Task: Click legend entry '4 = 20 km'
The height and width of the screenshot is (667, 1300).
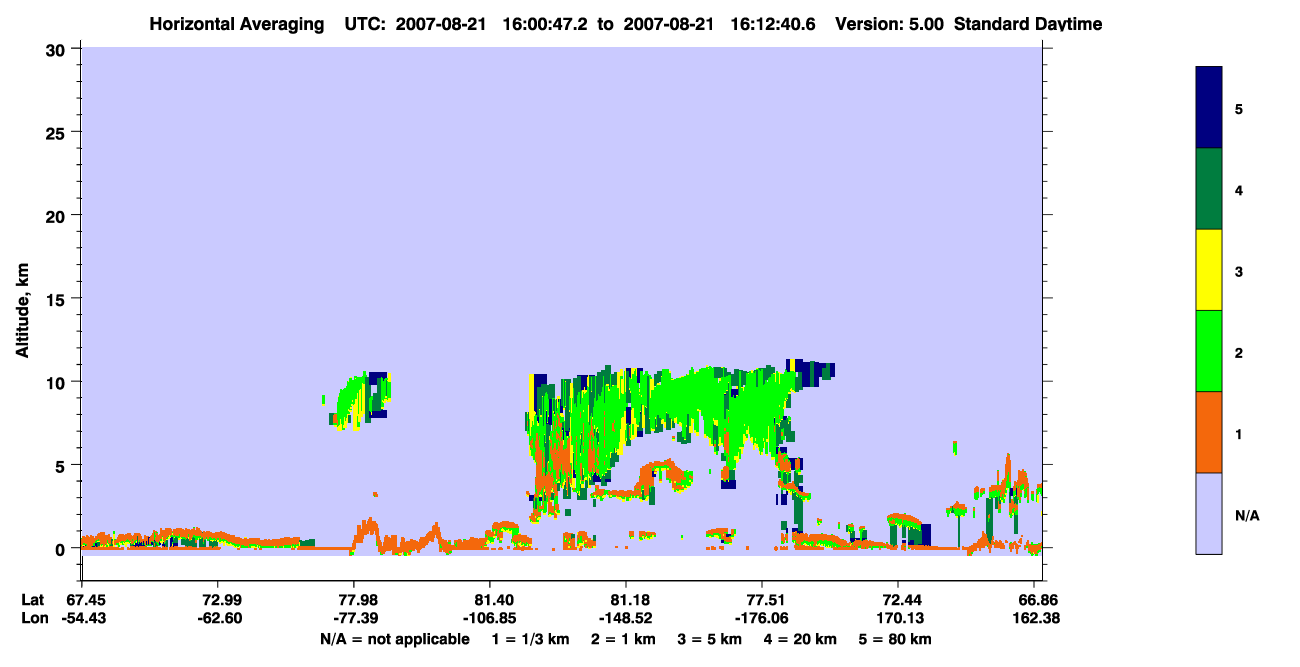Action: [801, 639]
